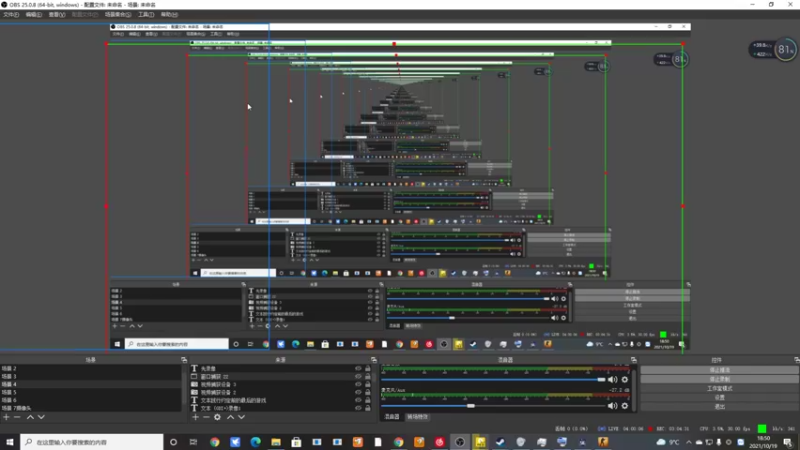Open Microsoft Edge from taskbar
800x450 pixels.
click(256, 442)
